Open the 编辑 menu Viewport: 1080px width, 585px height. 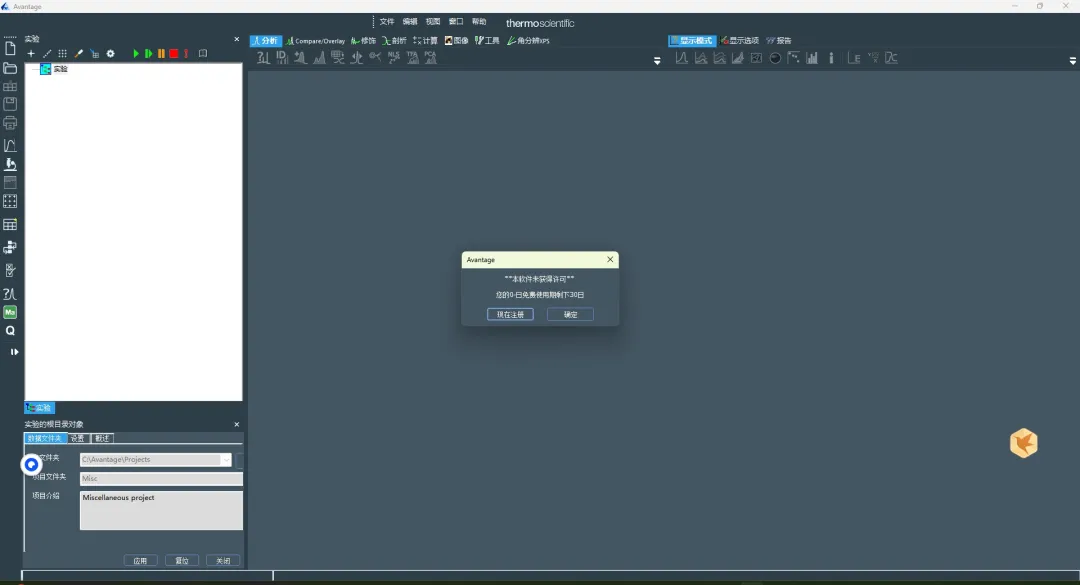[x=410, y=22]
